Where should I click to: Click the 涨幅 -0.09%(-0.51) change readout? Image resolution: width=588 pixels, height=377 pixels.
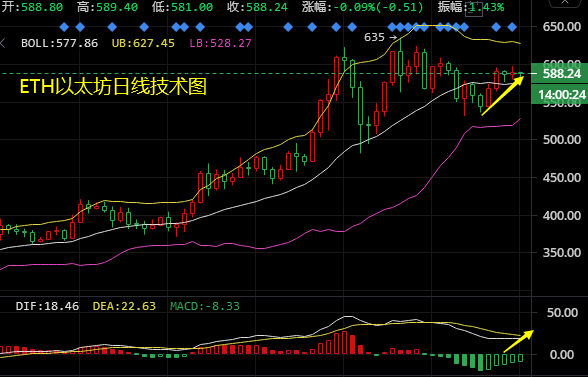click(363, 7)
